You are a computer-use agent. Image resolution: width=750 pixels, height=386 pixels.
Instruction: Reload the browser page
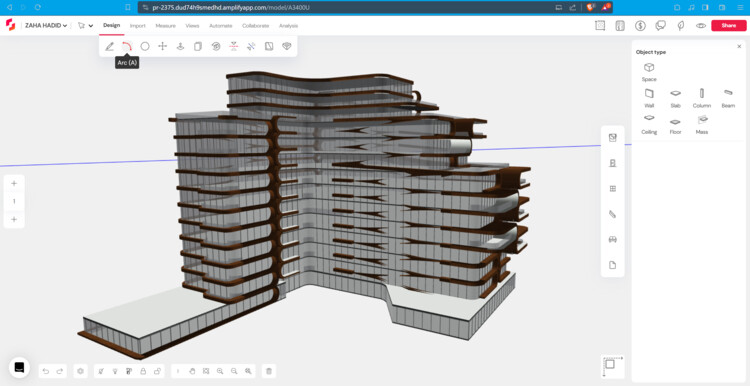pos(38,8)
